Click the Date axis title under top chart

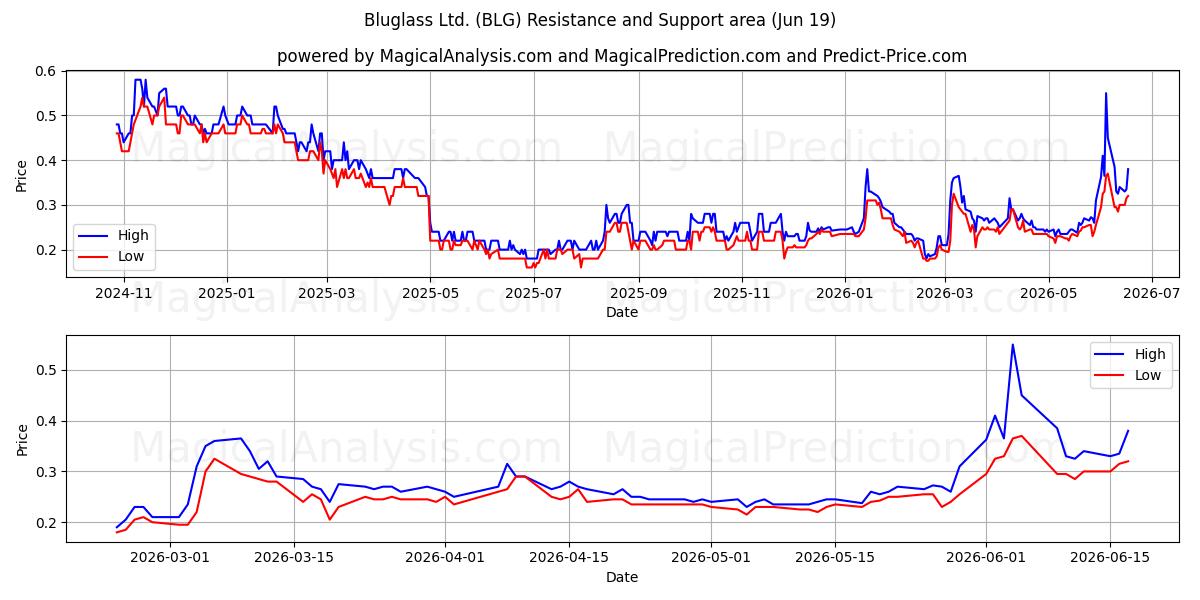pyautogui.click(x=621, y=312)
